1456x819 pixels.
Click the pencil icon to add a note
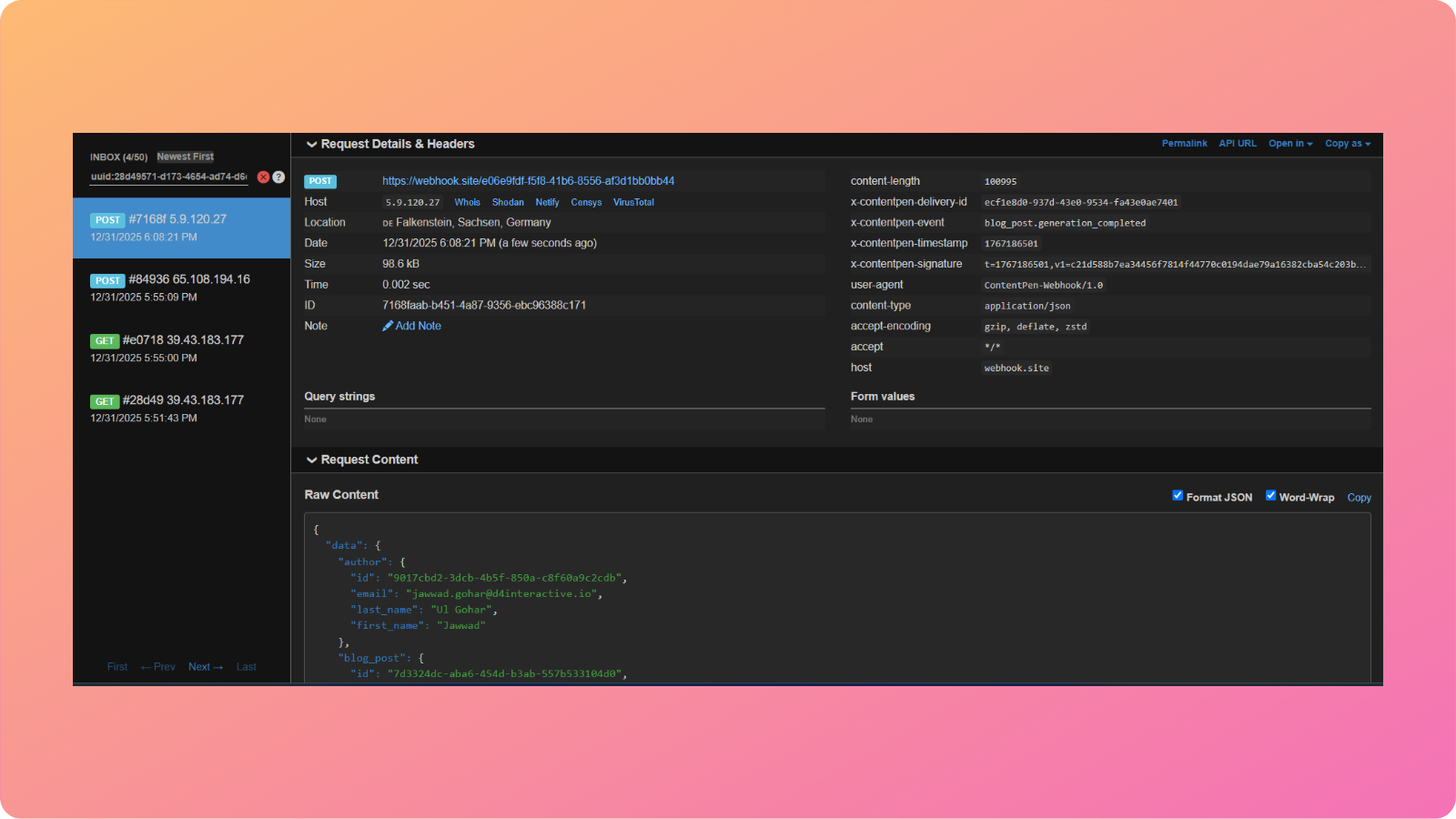(389, 325)
